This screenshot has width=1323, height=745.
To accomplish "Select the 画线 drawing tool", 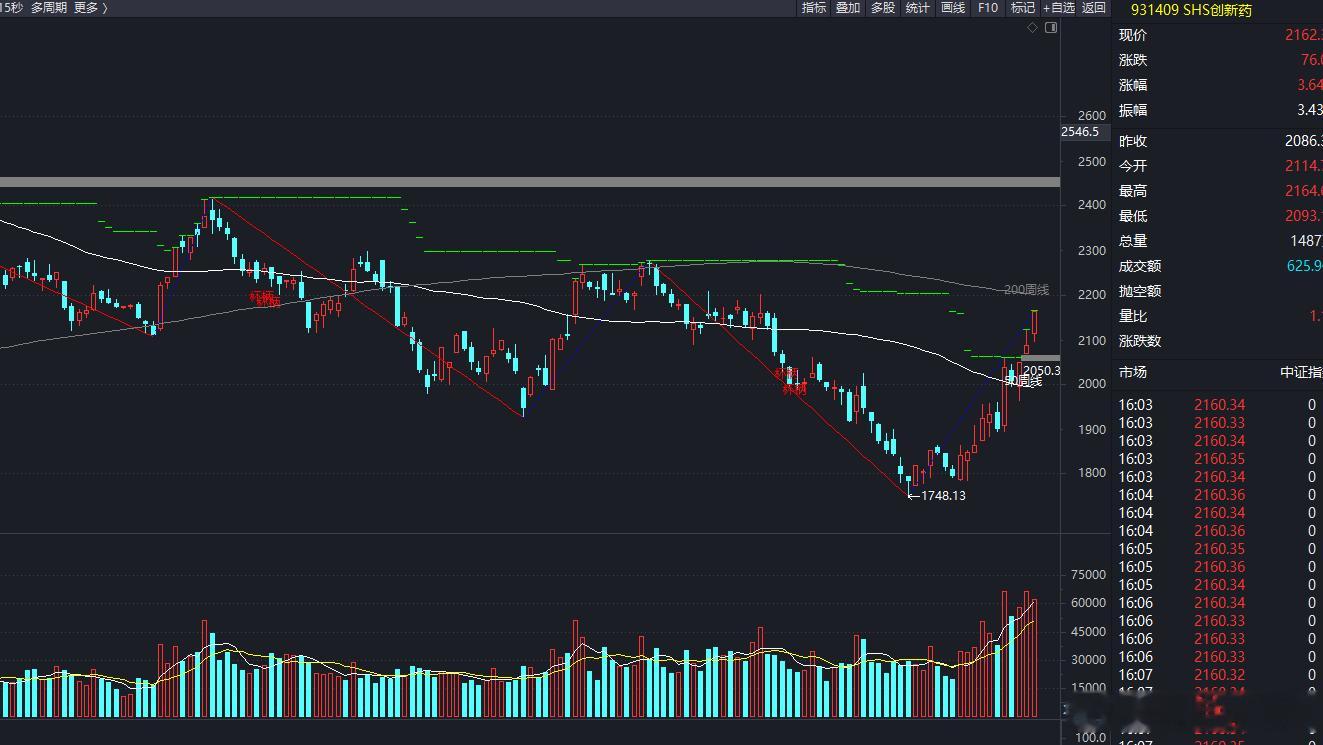I will click(x=953, y=8).
